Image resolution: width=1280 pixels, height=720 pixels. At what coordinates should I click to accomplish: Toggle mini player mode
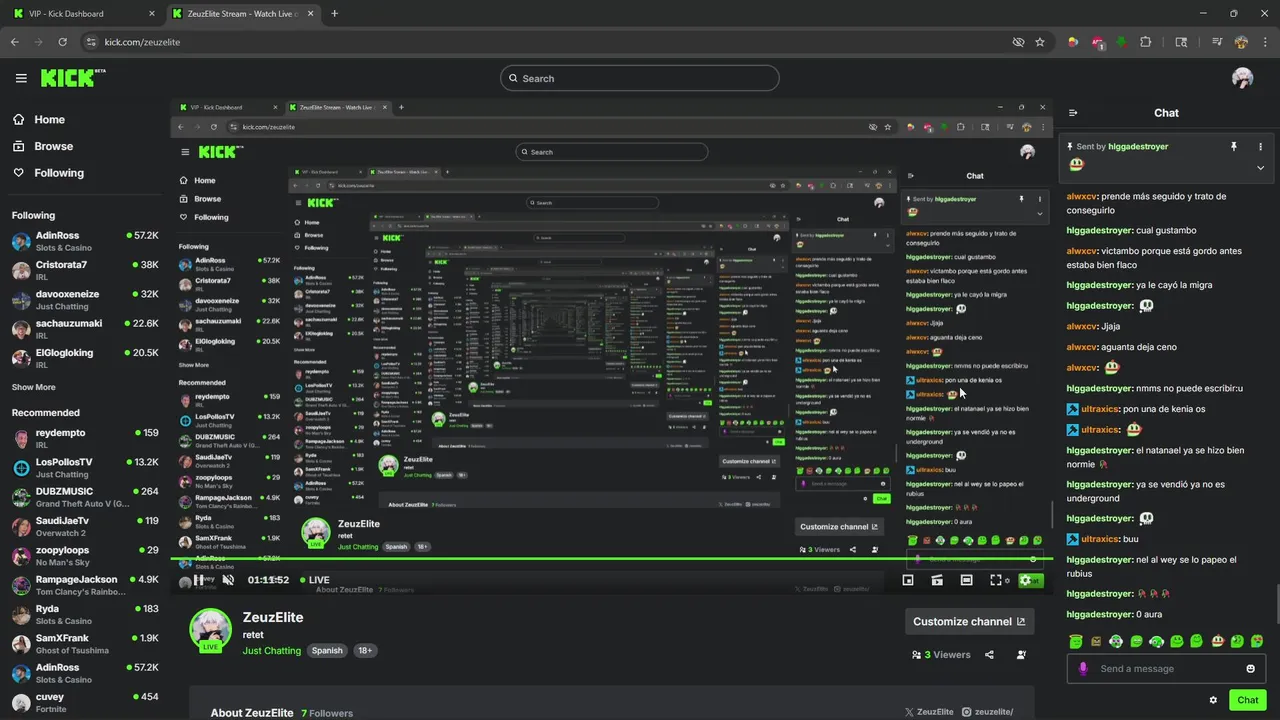click(x=908, y=580)
